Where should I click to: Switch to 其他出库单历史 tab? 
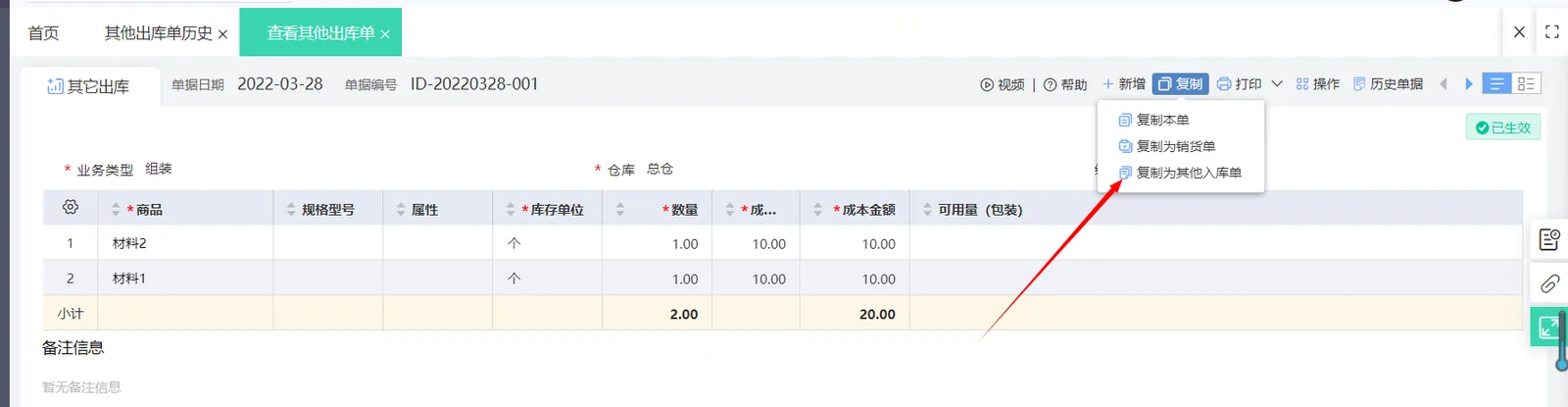[x=158, y=33]
